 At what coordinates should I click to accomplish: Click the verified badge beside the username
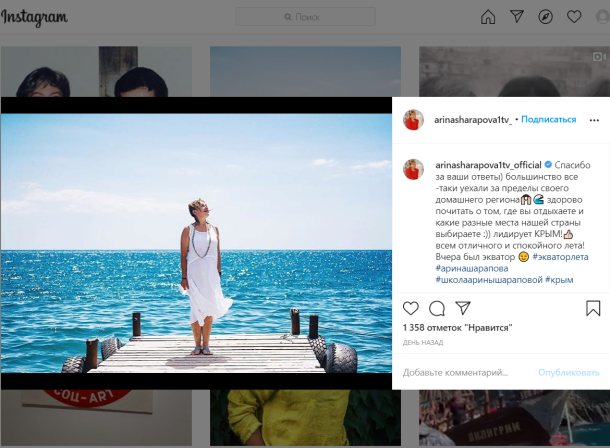548,164
